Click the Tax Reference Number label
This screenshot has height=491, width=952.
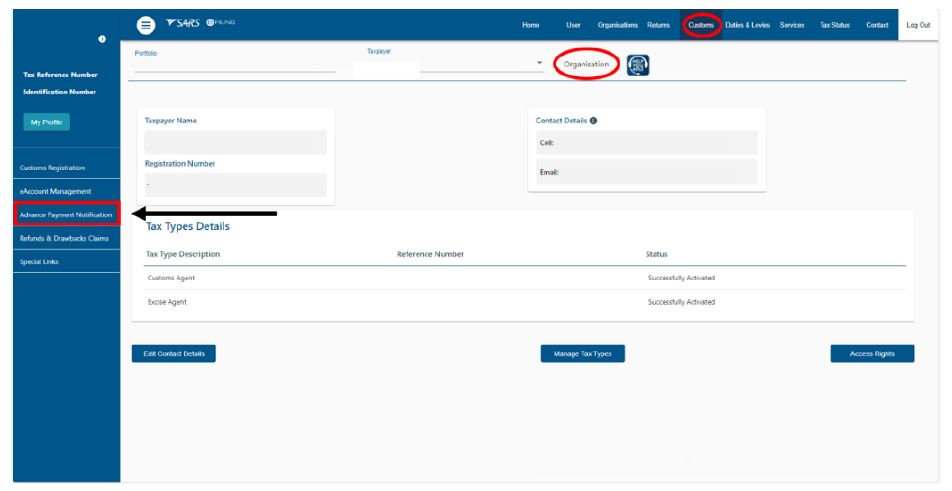pos(60,75)
